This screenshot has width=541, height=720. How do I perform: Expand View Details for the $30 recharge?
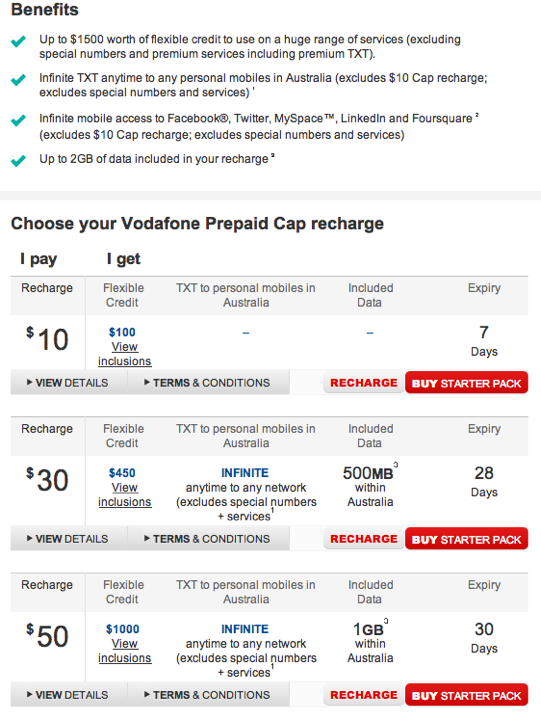(68, 539)
